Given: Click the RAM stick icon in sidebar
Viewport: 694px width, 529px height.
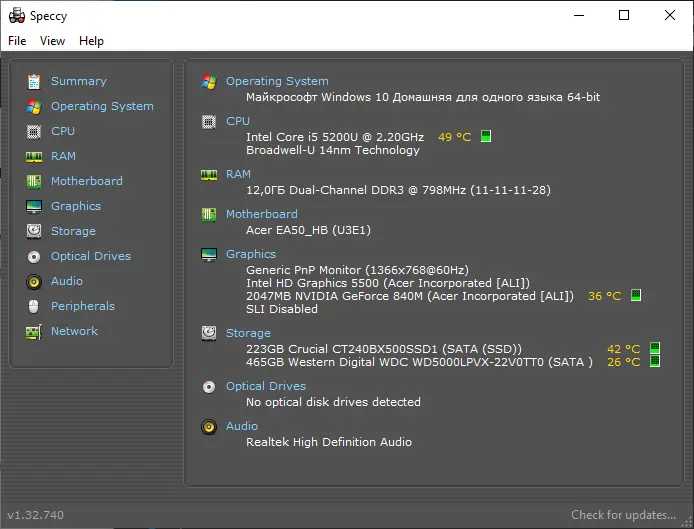Looking at the screenshot, I should (34, 157).
